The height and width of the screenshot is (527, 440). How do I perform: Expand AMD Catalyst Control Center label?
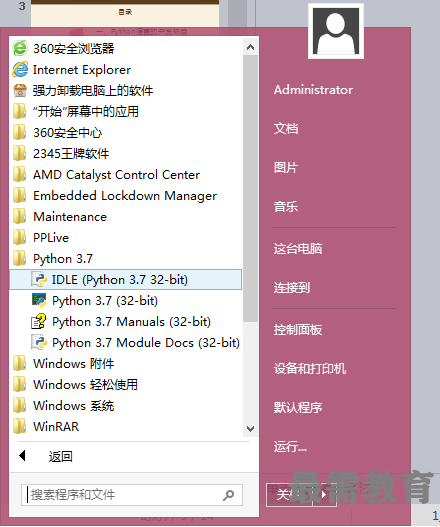(117, 175)
